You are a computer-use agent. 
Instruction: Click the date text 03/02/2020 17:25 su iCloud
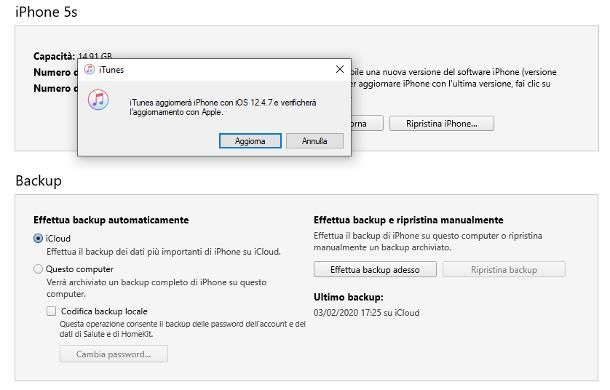[x=366, y=313]
